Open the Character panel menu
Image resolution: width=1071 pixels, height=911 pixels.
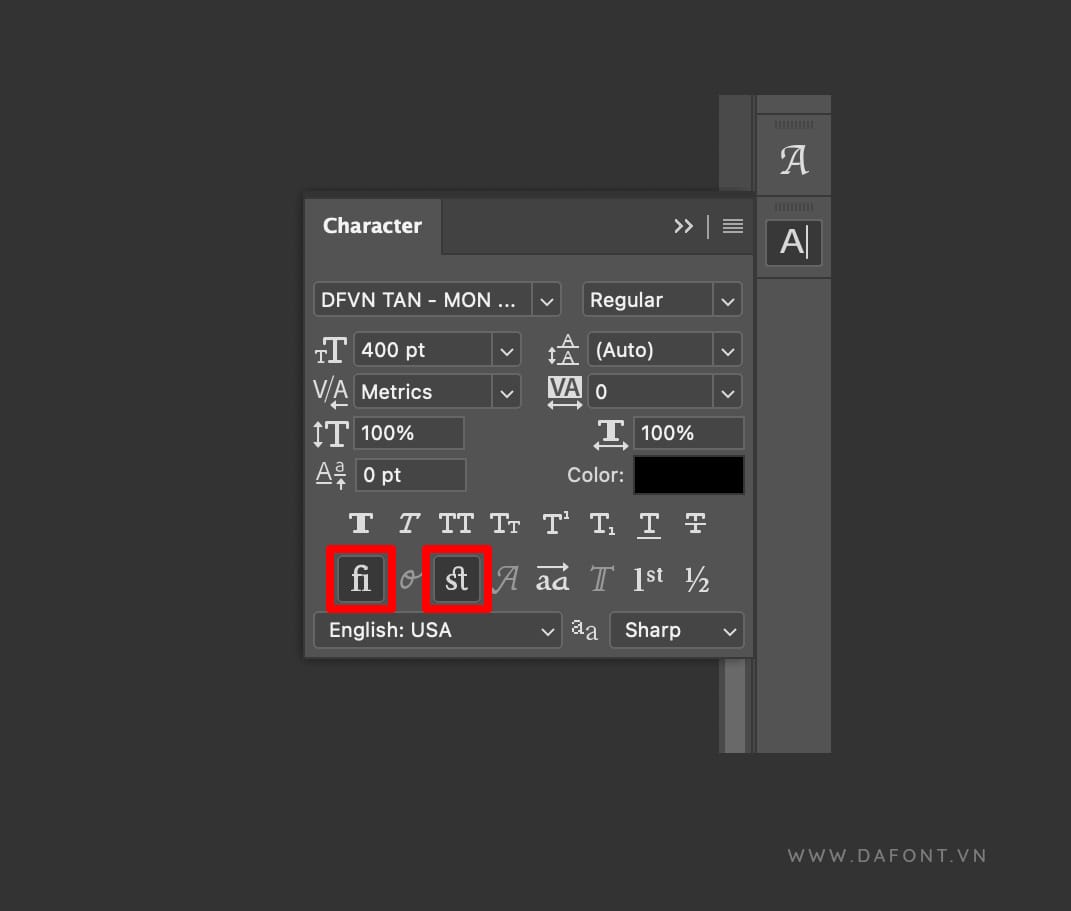click(732, 226)
